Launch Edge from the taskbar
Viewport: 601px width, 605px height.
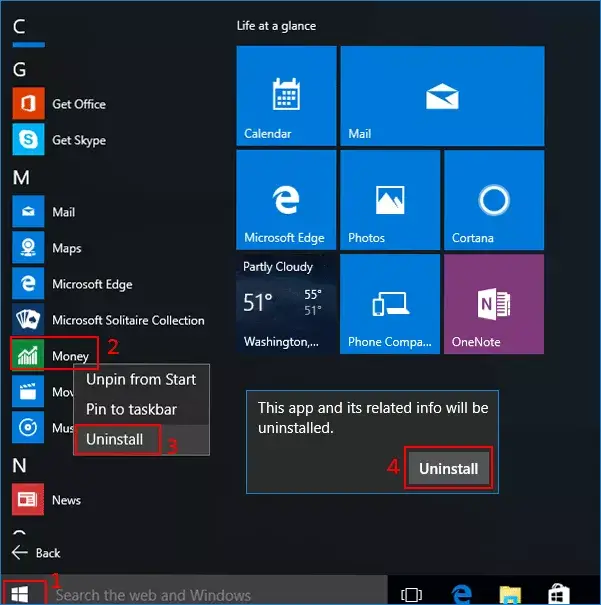point(461,594)
